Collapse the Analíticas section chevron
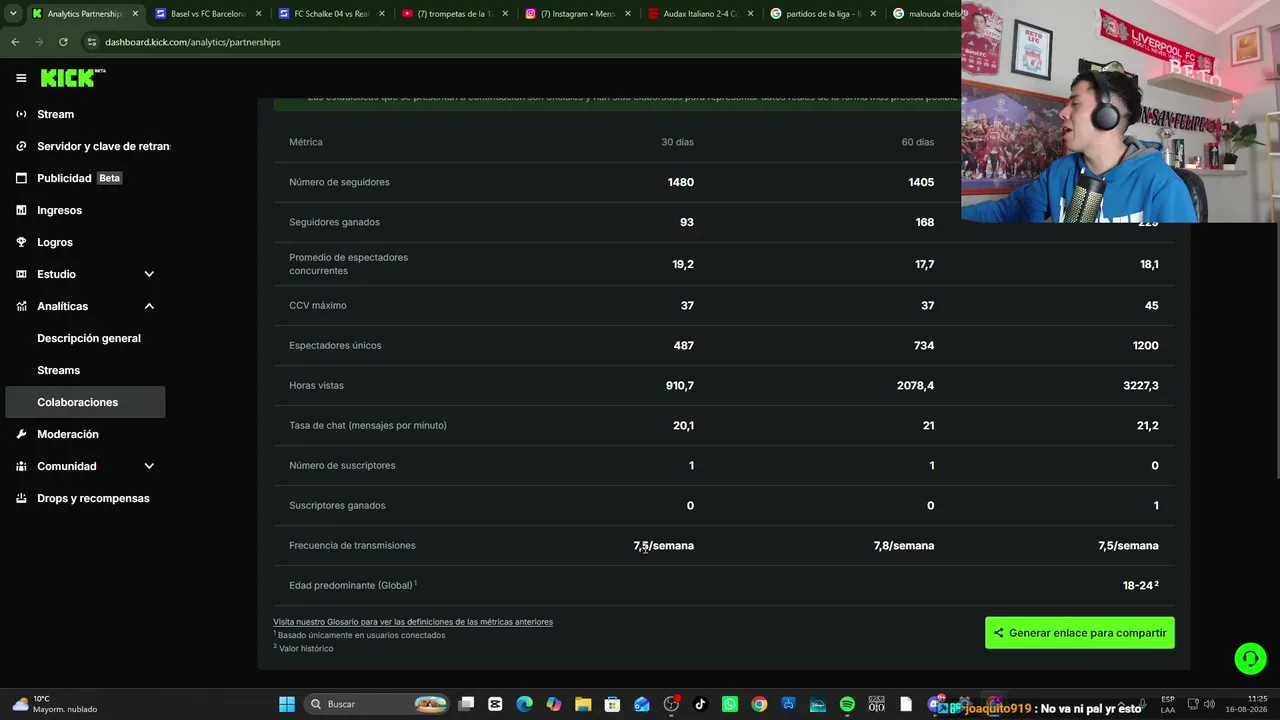Viewport: 1280px width, 720px height. tap(149, 306)
